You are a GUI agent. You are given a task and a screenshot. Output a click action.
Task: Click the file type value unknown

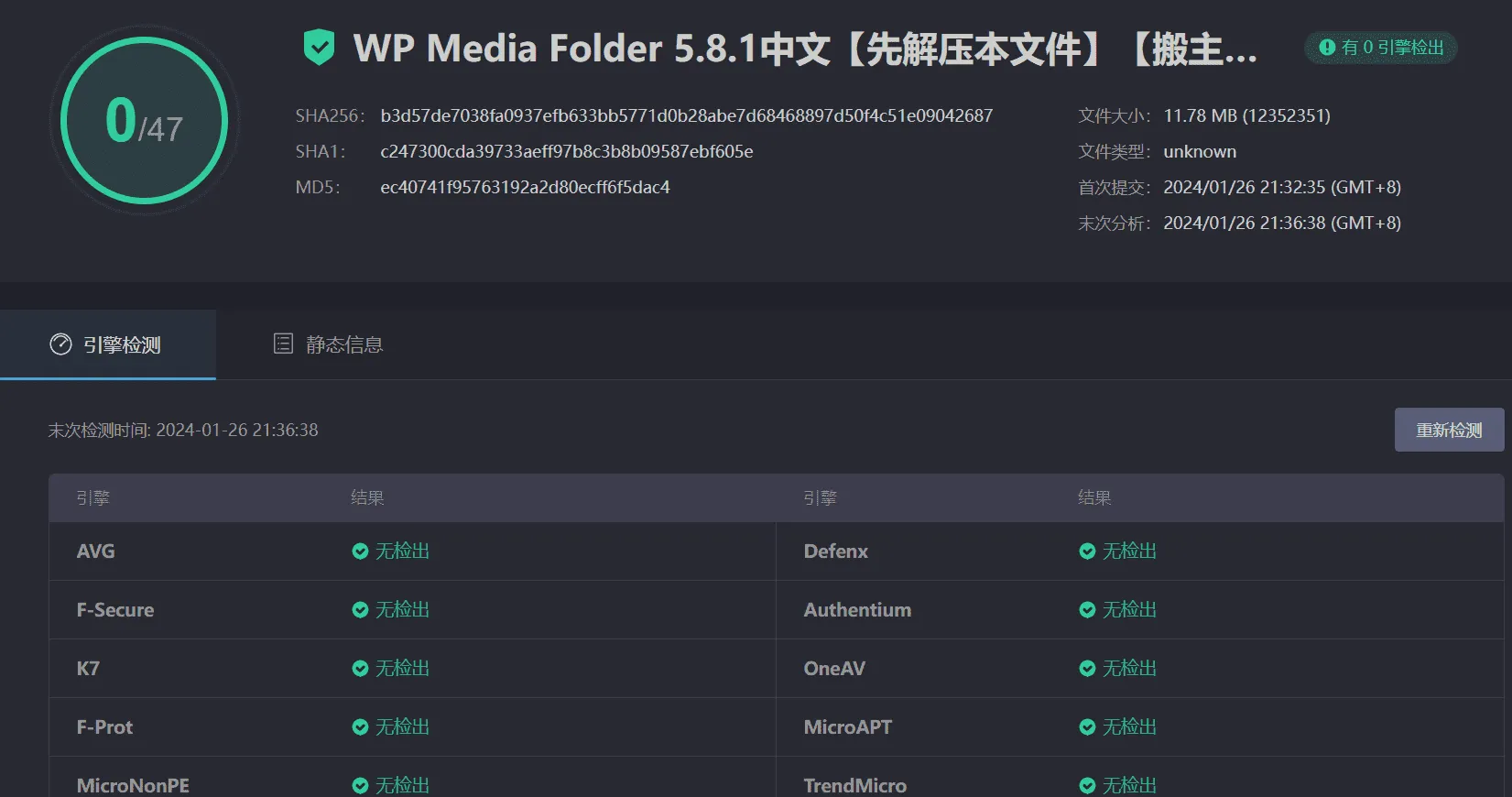pos(1200,151)
